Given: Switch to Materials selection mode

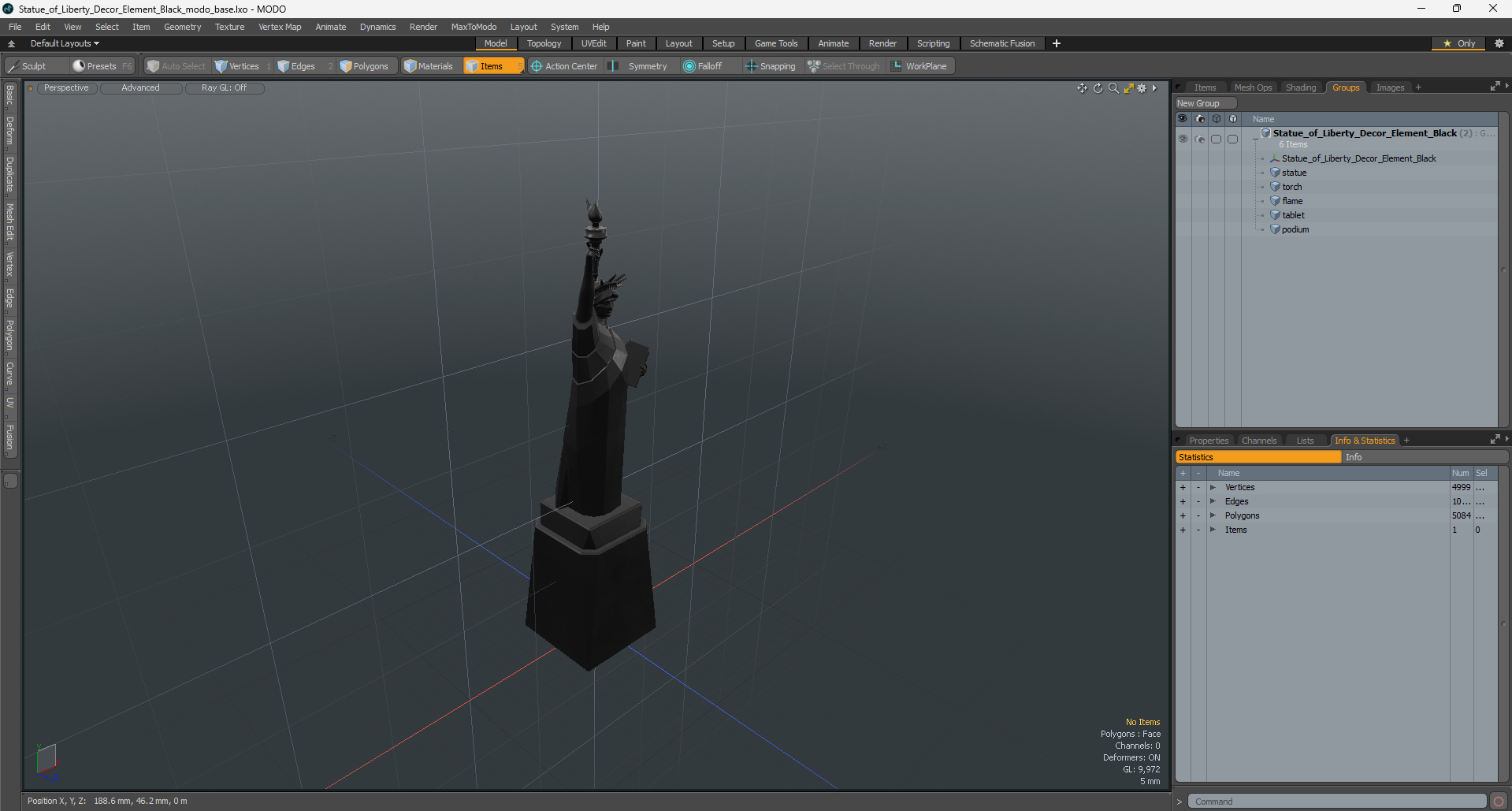Looking at the screenshot, I should point(429,66).
